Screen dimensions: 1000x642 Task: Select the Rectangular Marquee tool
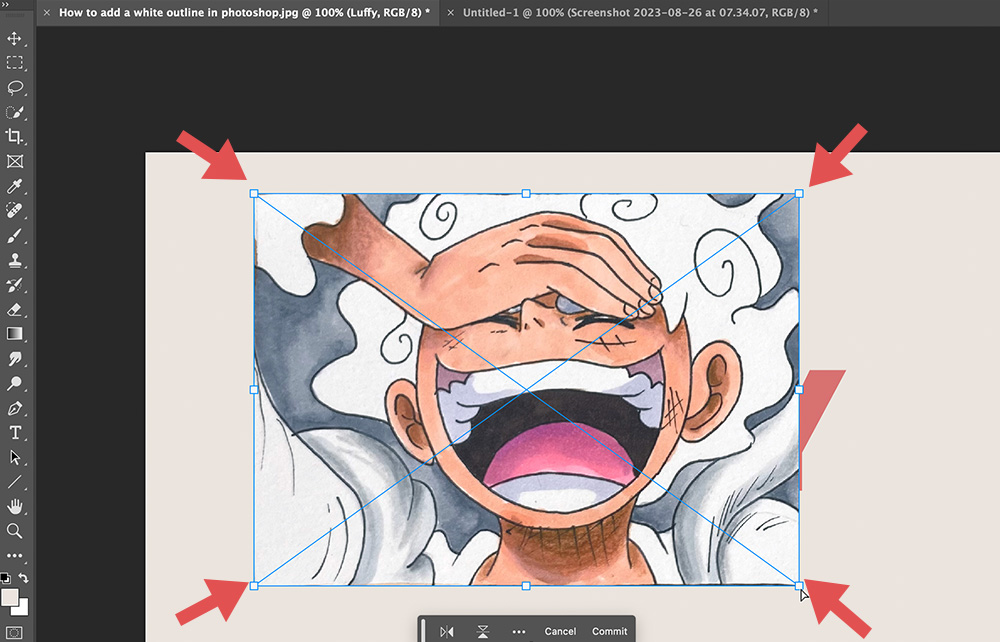(14, 62)
